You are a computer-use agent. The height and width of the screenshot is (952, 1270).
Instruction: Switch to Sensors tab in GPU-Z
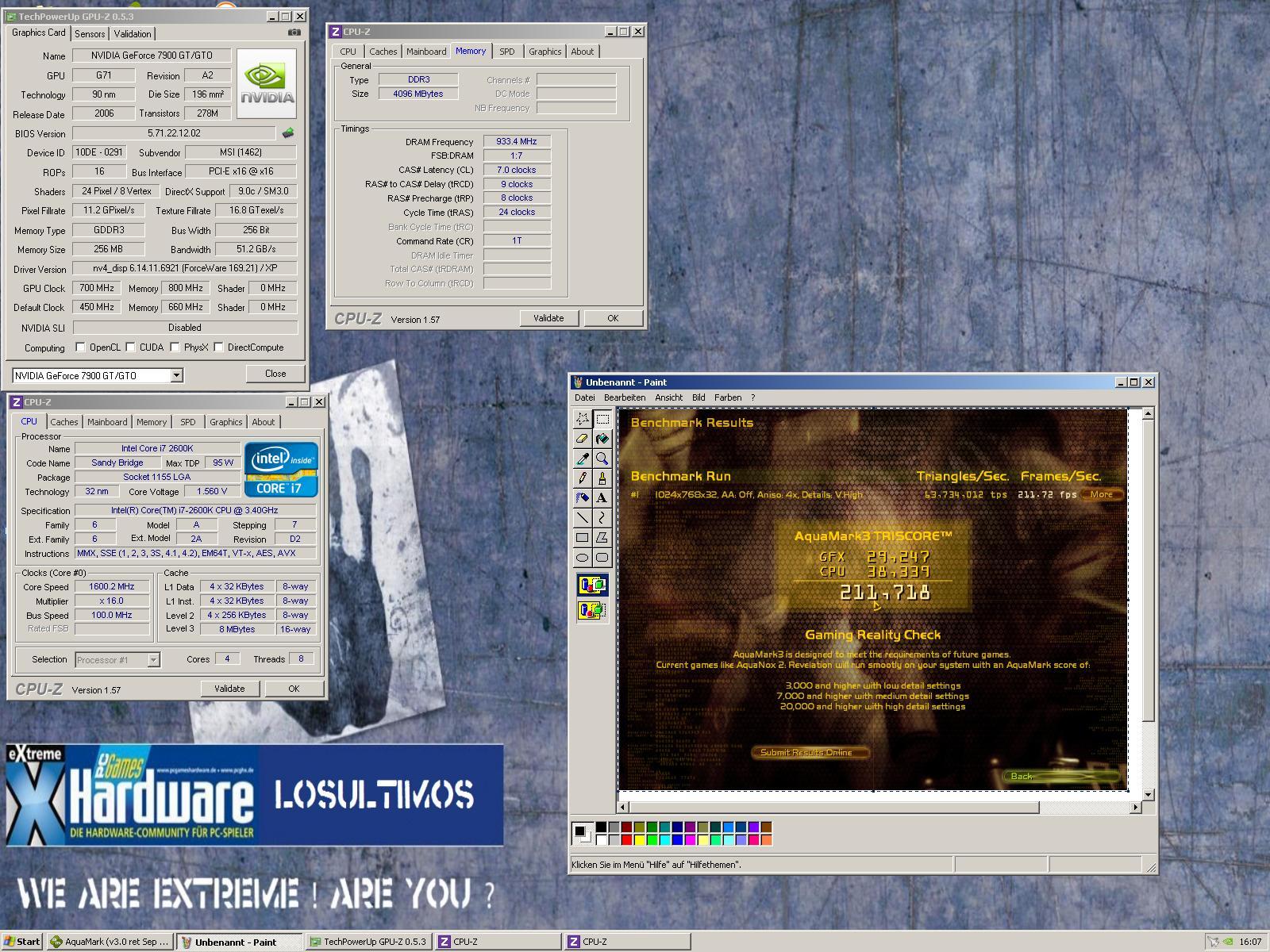point(90,34)
